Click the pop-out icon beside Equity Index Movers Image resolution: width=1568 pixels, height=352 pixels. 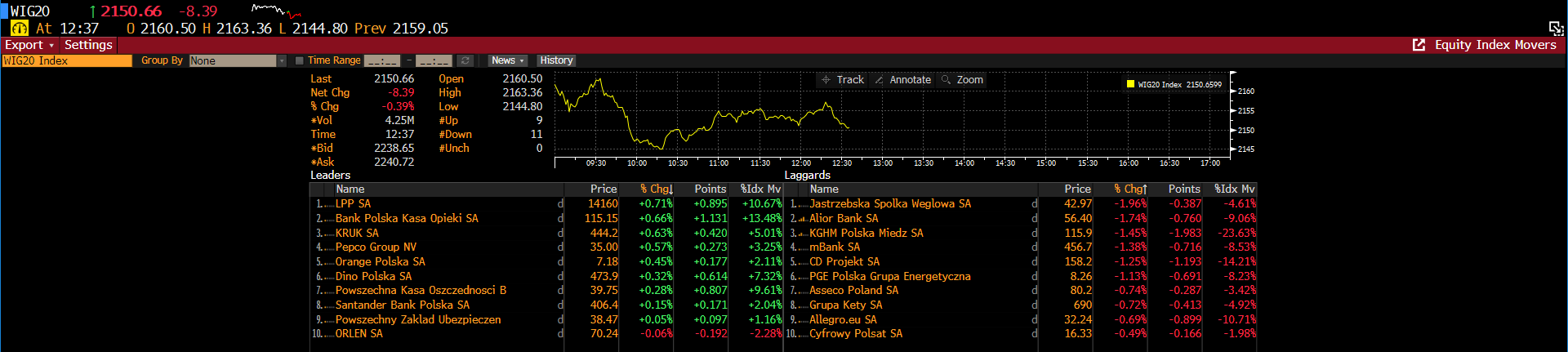pyautogui.click(x=1419, y=45)
